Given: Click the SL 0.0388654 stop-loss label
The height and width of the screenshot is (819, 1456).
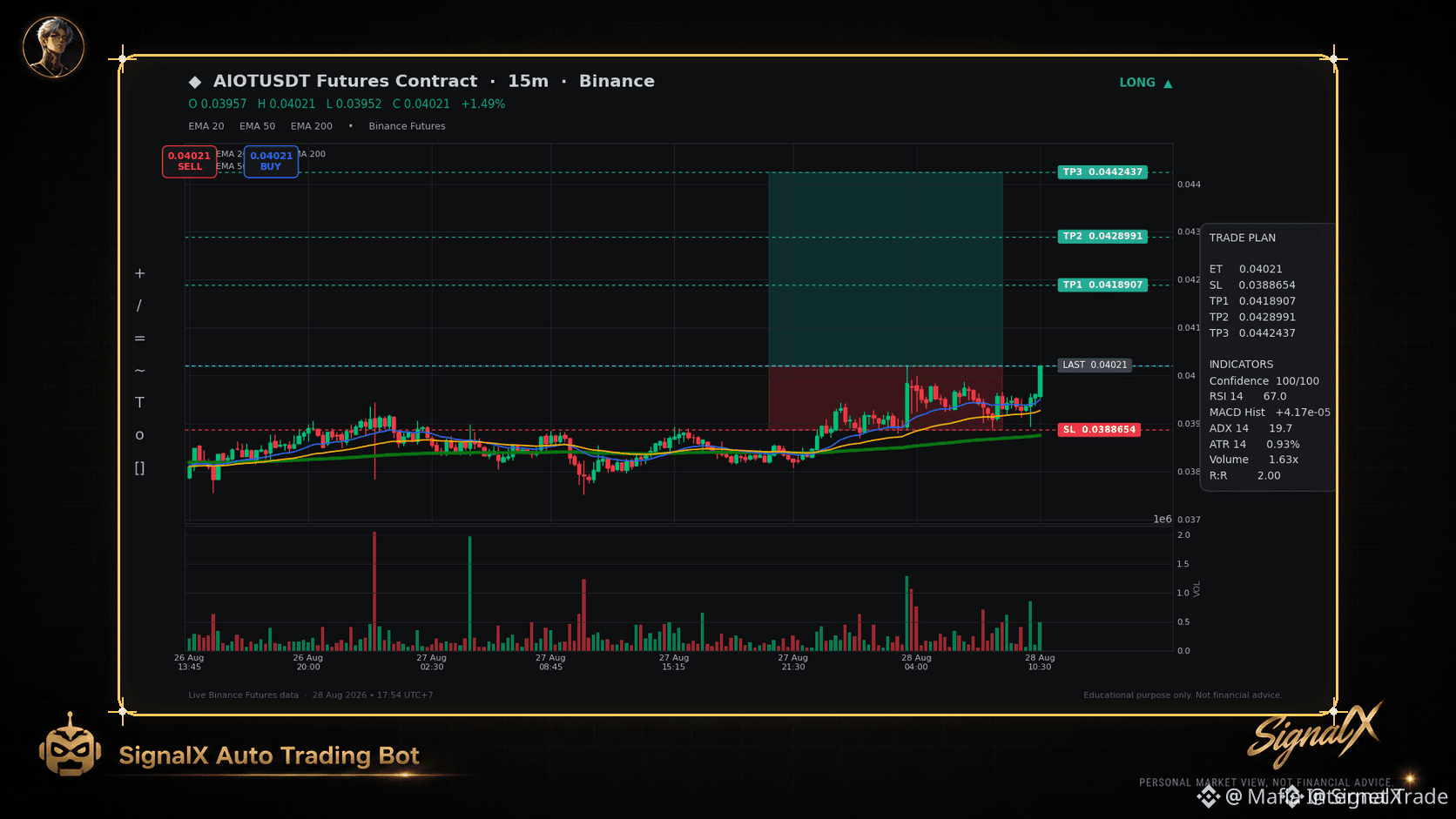Looking at the screenshot, I should point(1099,429).
